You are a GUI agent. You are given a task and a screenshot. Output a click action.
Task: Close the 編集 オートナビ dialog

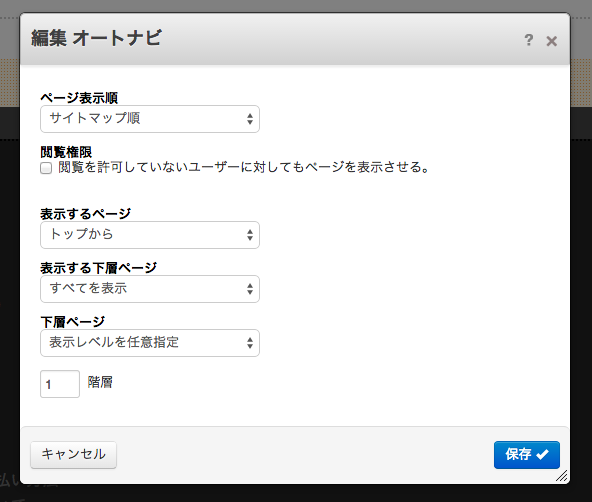pos(552,41)
